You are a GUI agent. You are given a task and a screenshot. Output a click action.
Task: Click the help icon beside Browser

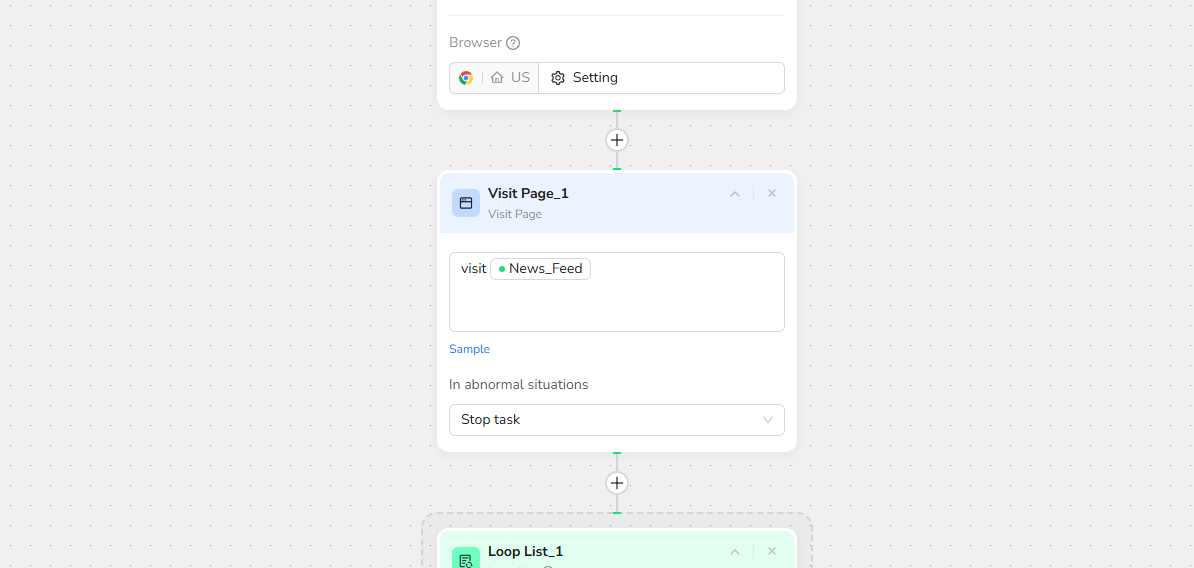(513, 43)
